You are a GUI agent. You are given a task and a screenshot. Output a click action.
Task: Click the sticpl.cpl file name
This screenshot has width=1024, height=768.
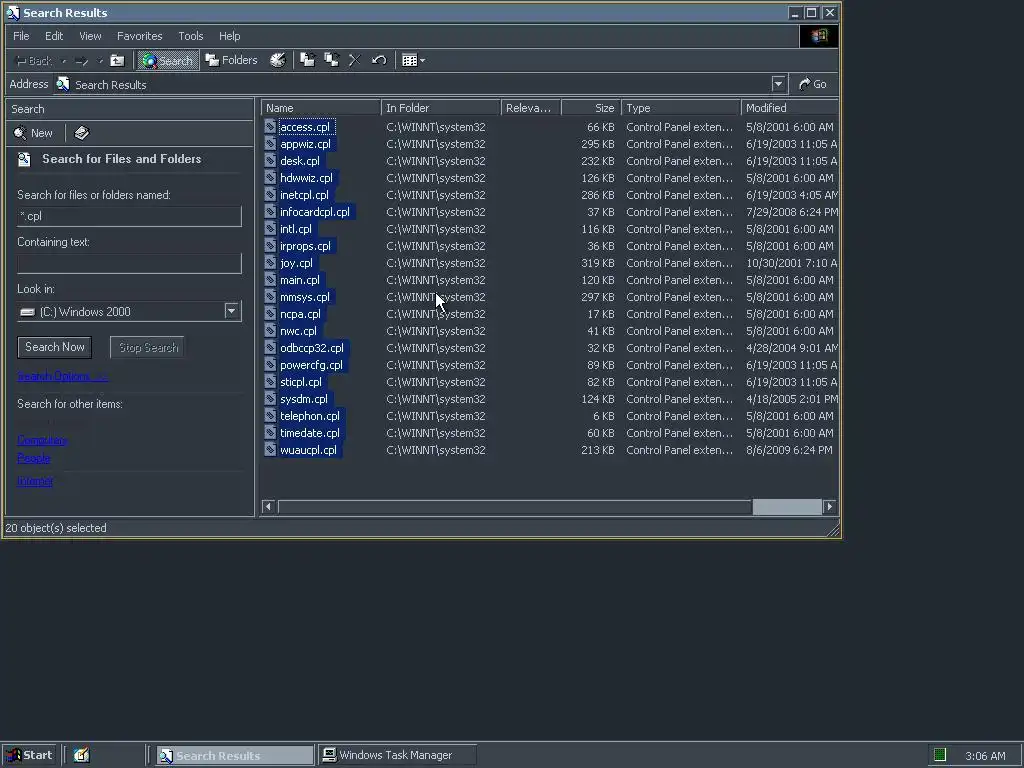point(301,382)
